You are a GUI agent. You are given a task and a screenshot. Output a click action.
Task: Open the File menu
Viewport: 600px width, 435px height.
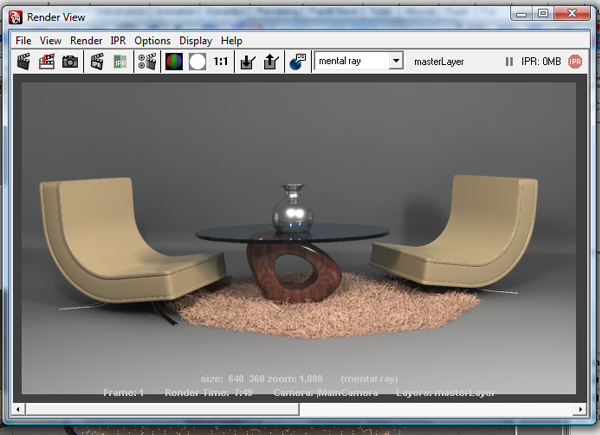pyautogui.click(x=23, y=41)
